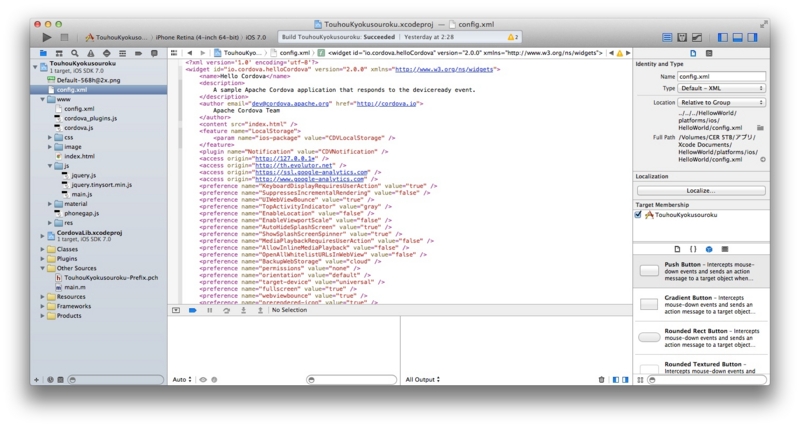The height and width of the screenshot is (427, 800).
Task: Expand the CordovaLib.xcodeproj project
Action: click(x=42, y=236)
